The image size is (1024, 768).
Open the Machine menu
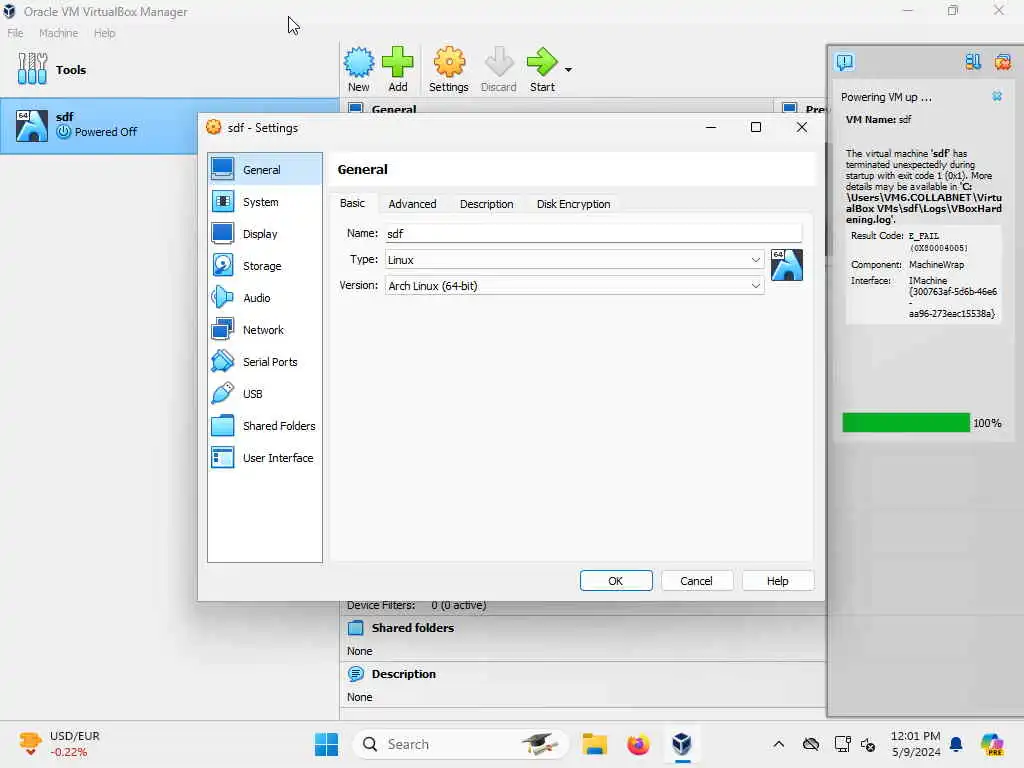[58, 33]
